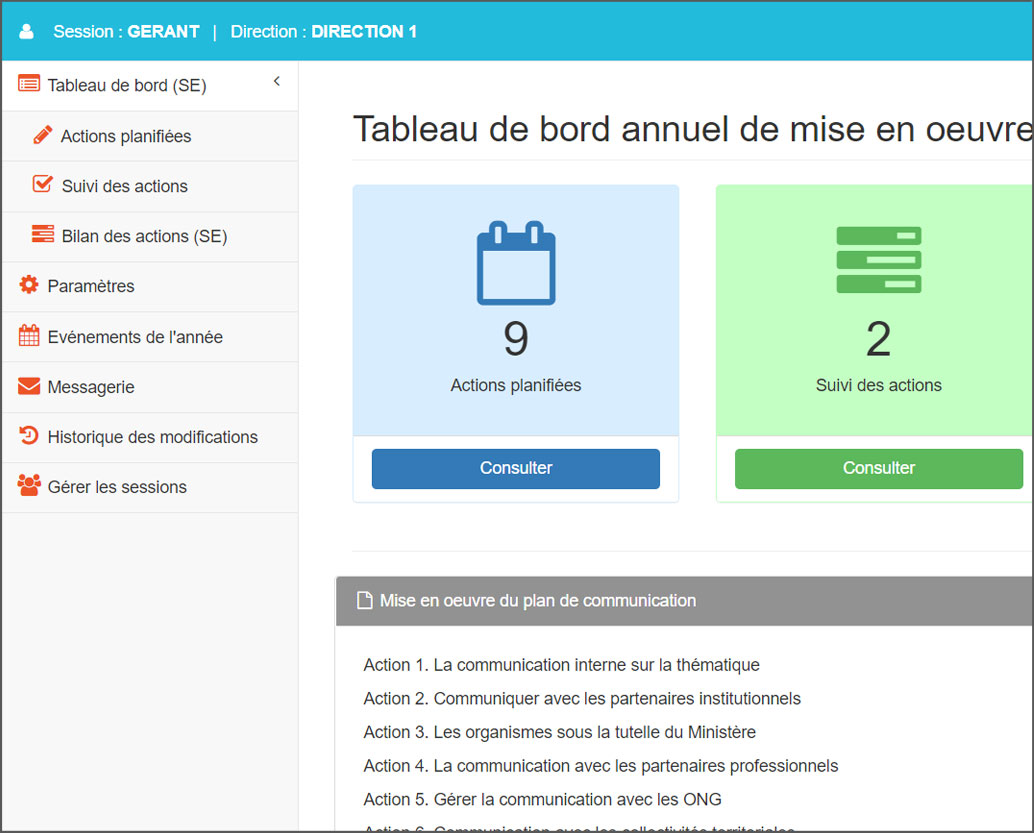This screenshot has height=833, width=1034.
Task: Open Historique des modifications
Action: click(x=150, y=437)
